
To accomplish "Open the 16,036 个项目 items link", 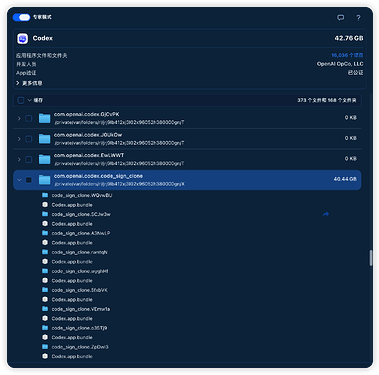I will tap(347, 55).
